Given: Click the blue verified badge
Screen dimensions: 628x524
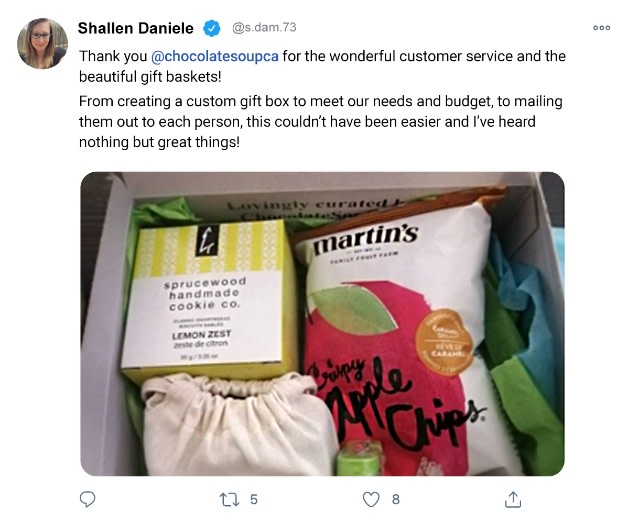Looking at the screenshot, I should (211, 28).
